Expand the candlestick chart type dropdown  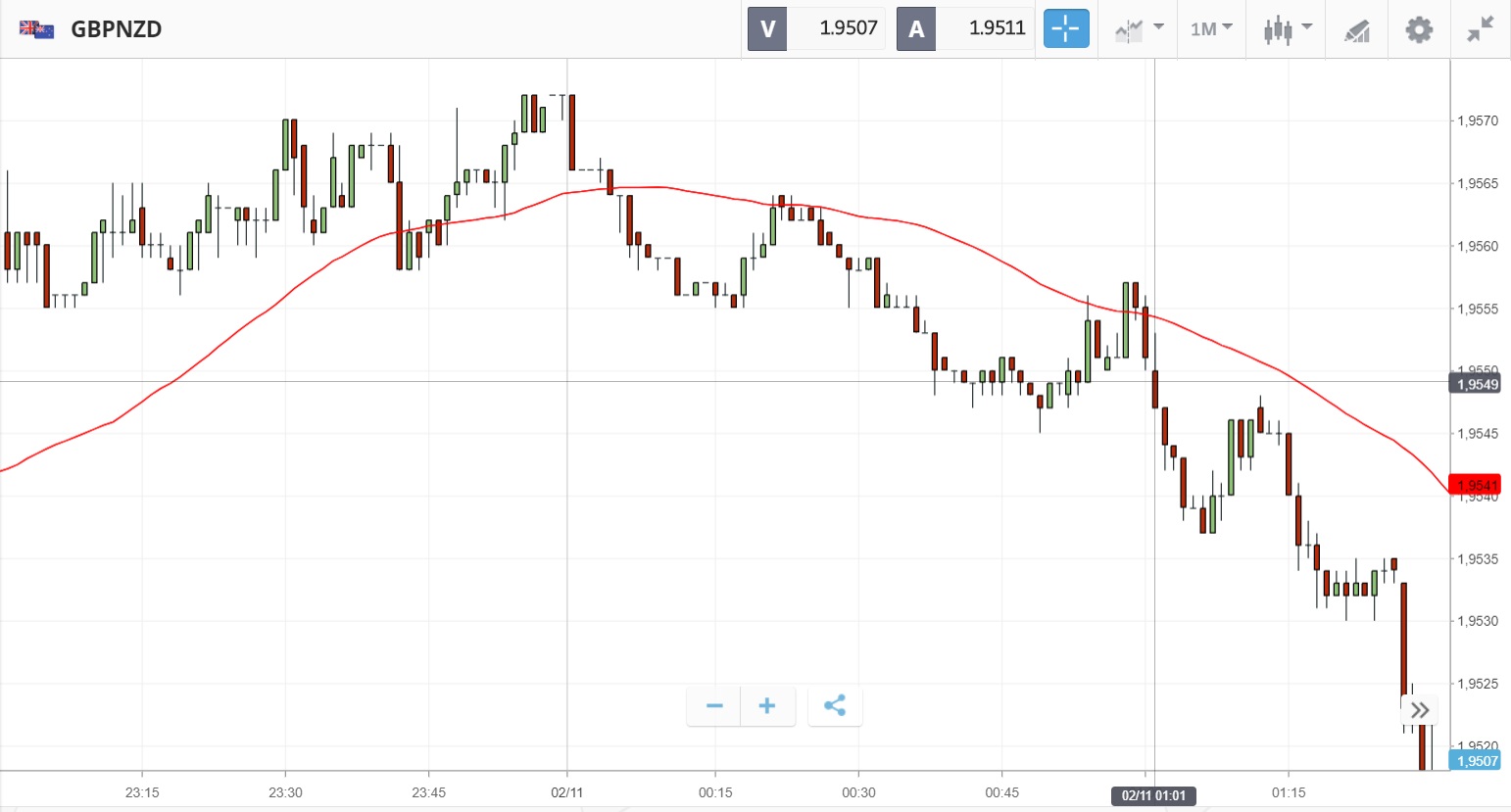[x=1287, y=28]
